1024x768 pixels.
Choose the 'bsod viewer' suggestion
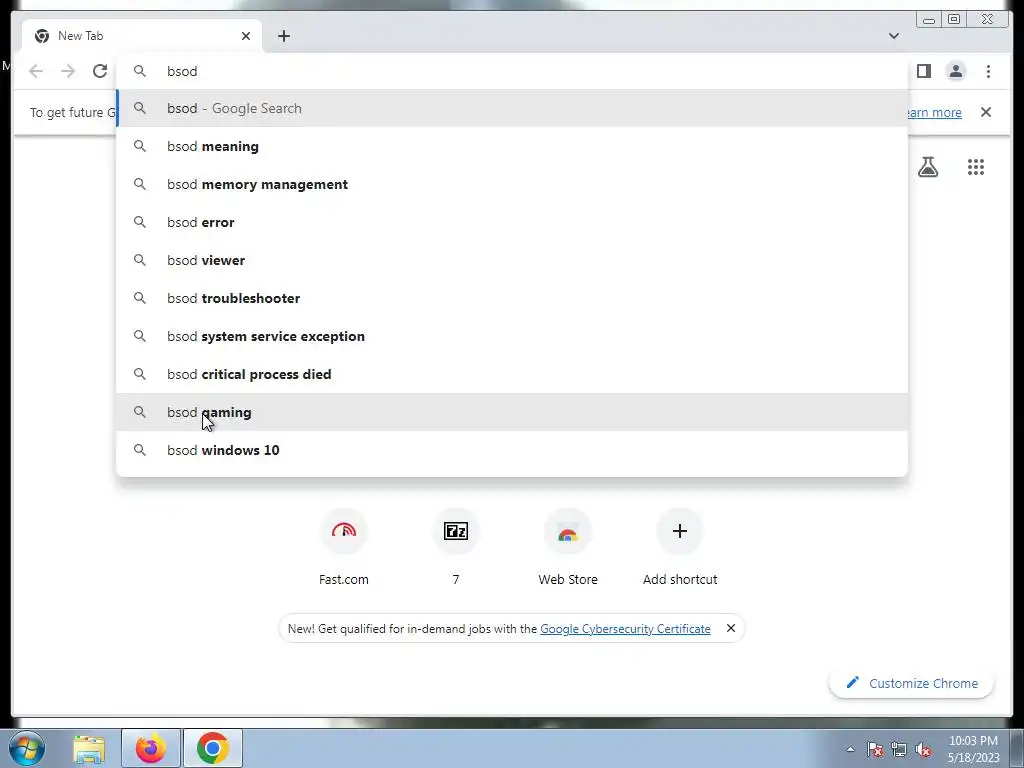(512, 260)
